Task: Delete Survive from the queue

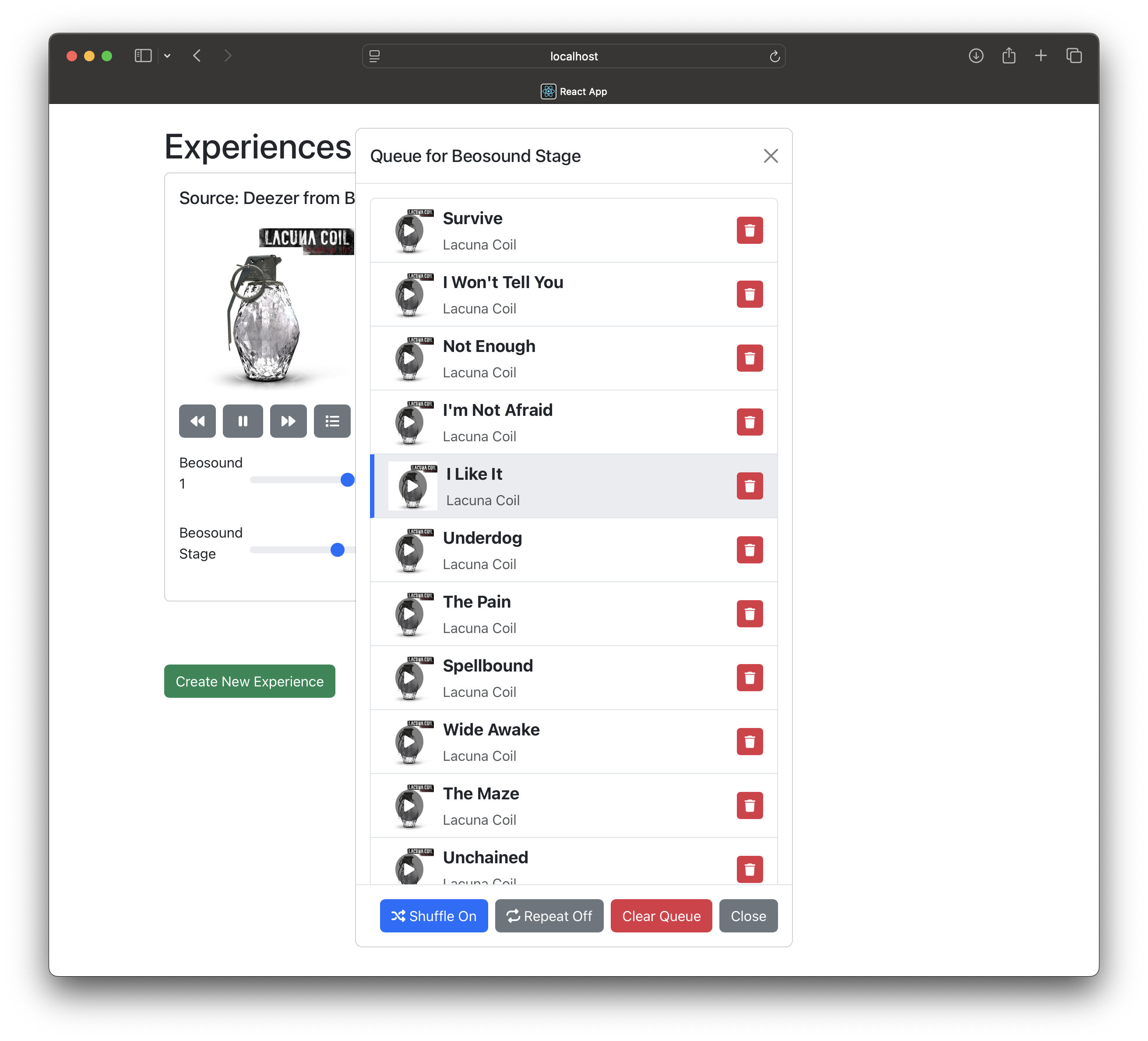Action: coord(750,231)
